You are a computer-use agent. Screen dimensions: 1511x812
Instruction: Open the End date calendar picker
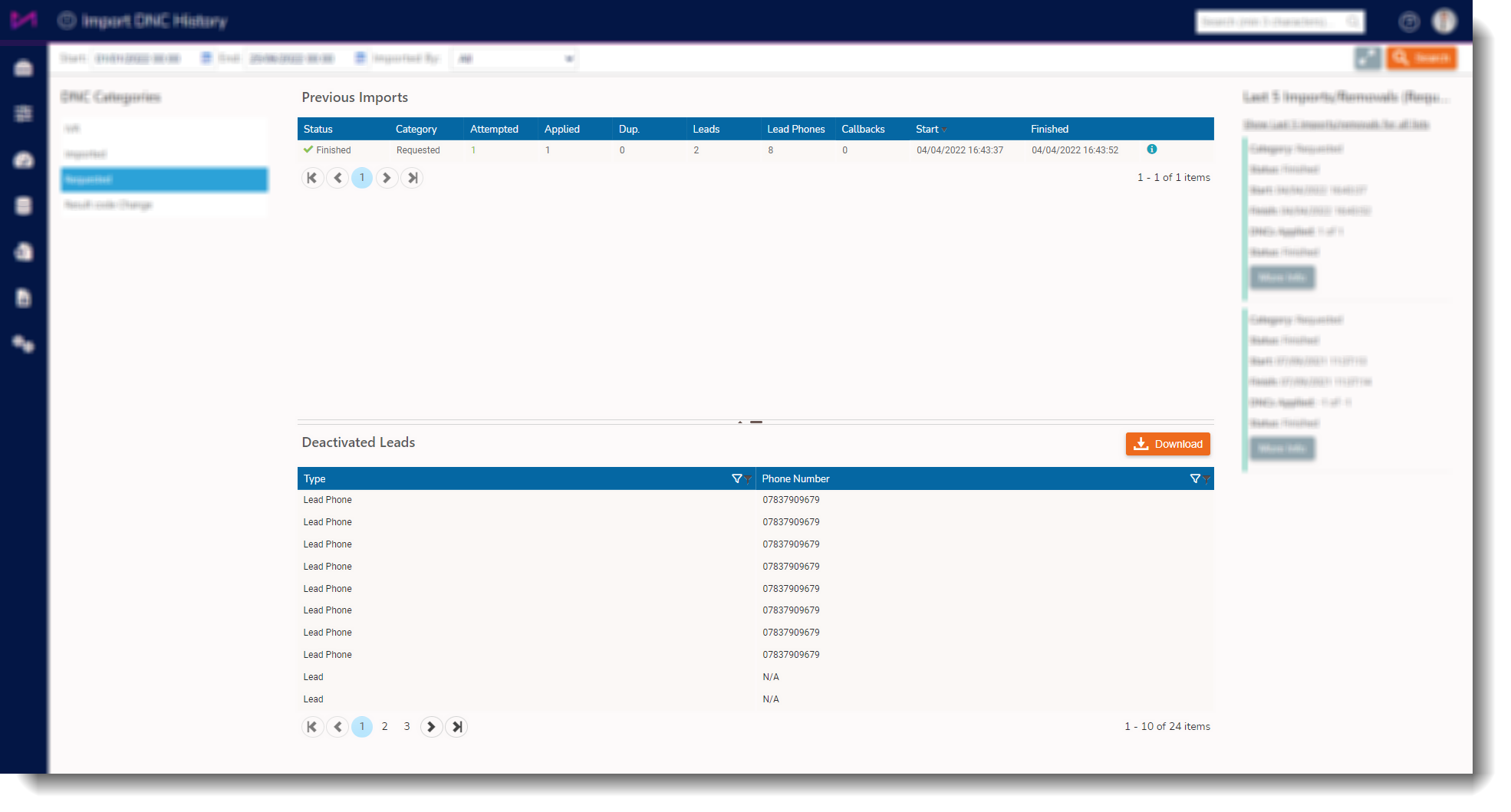(x=360, y=58)
